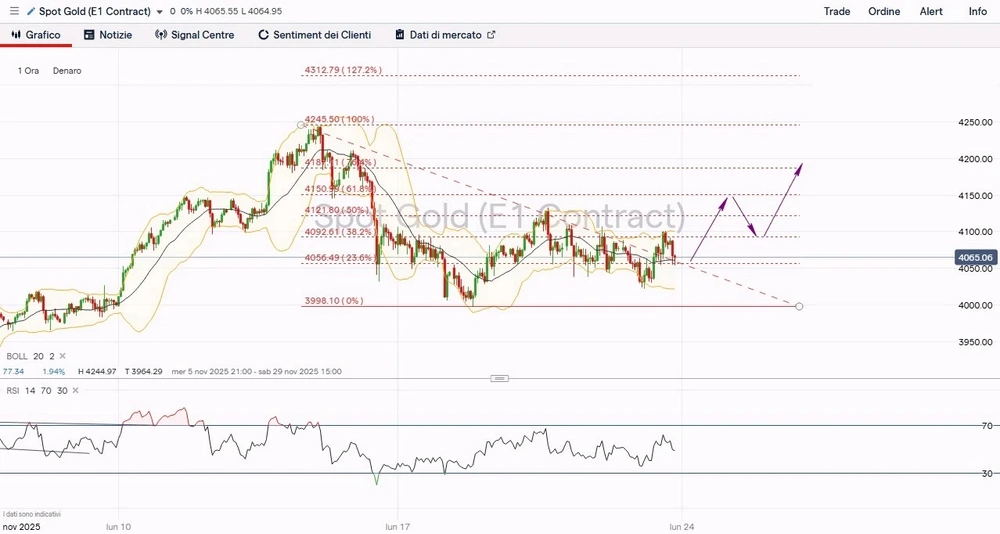The width and height of the screenshot is (1000, 534).
Task: Grab the pane resize handle above RSI
Action: tap(500, 378)
